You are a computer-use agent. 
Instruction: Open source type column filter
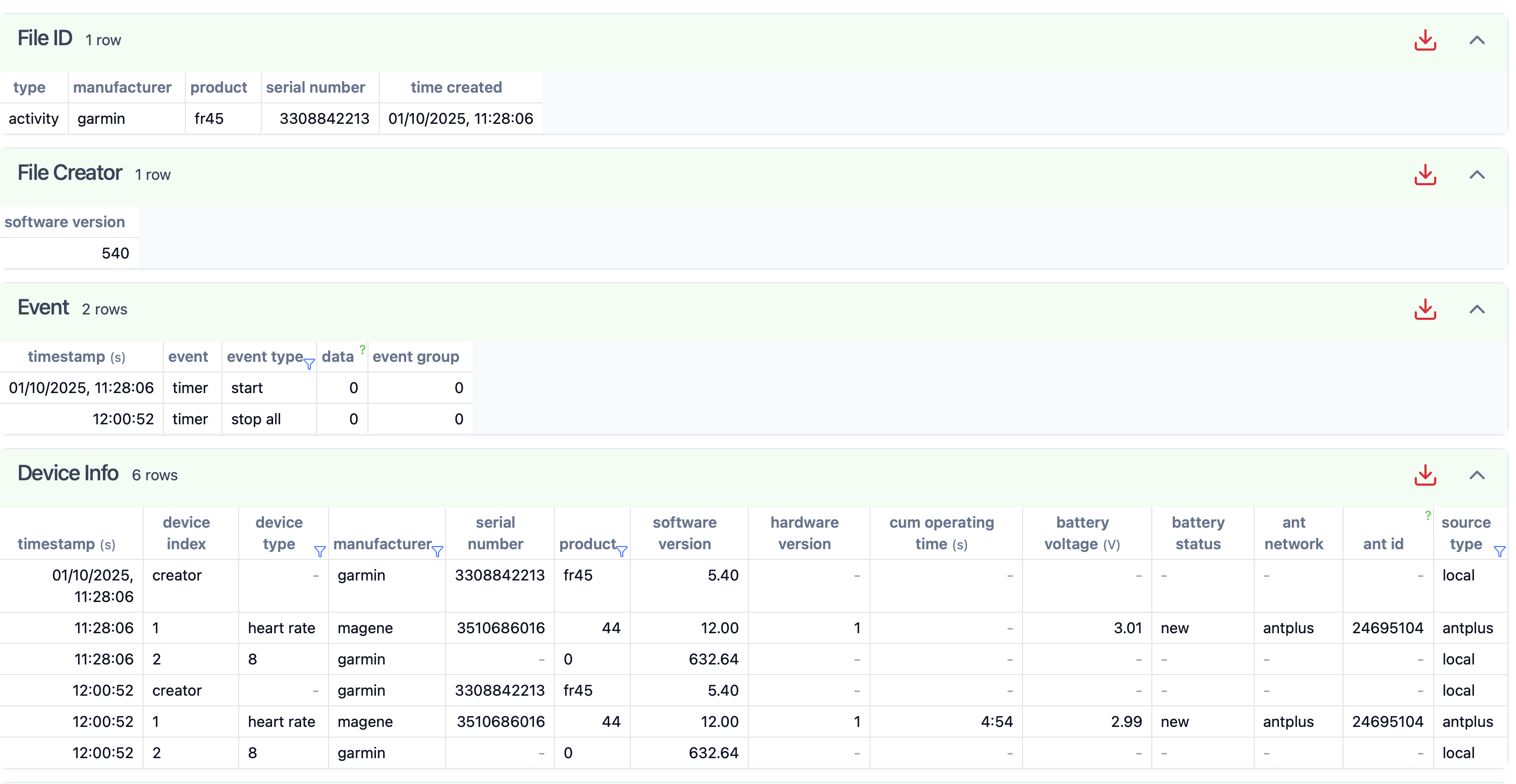point(1499,551)
